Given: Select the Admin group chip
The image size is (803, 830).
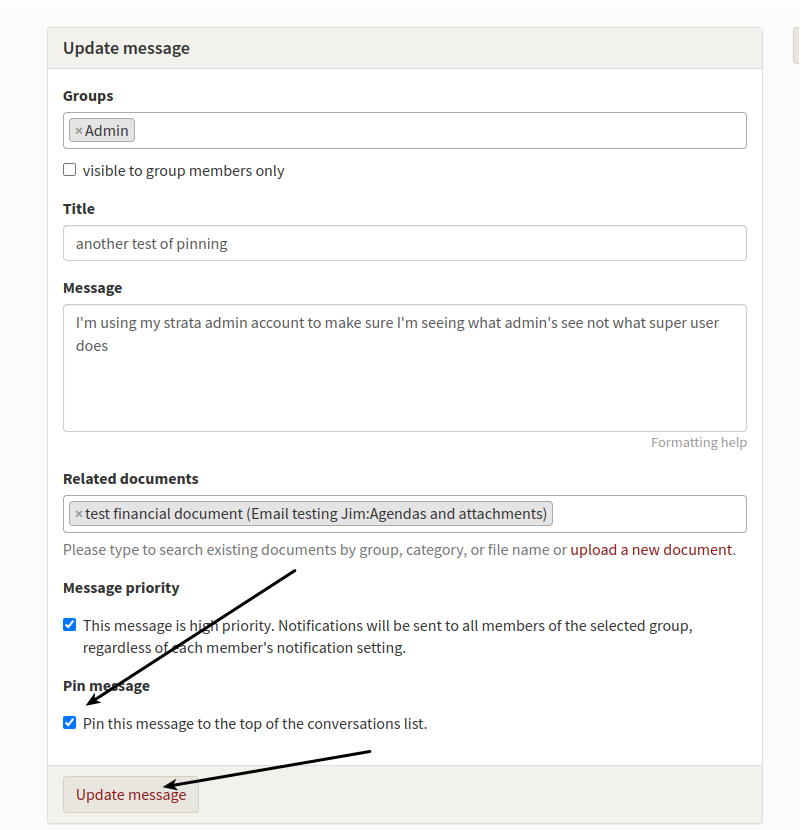Looking at the screenshot, I should pos(106,131).
